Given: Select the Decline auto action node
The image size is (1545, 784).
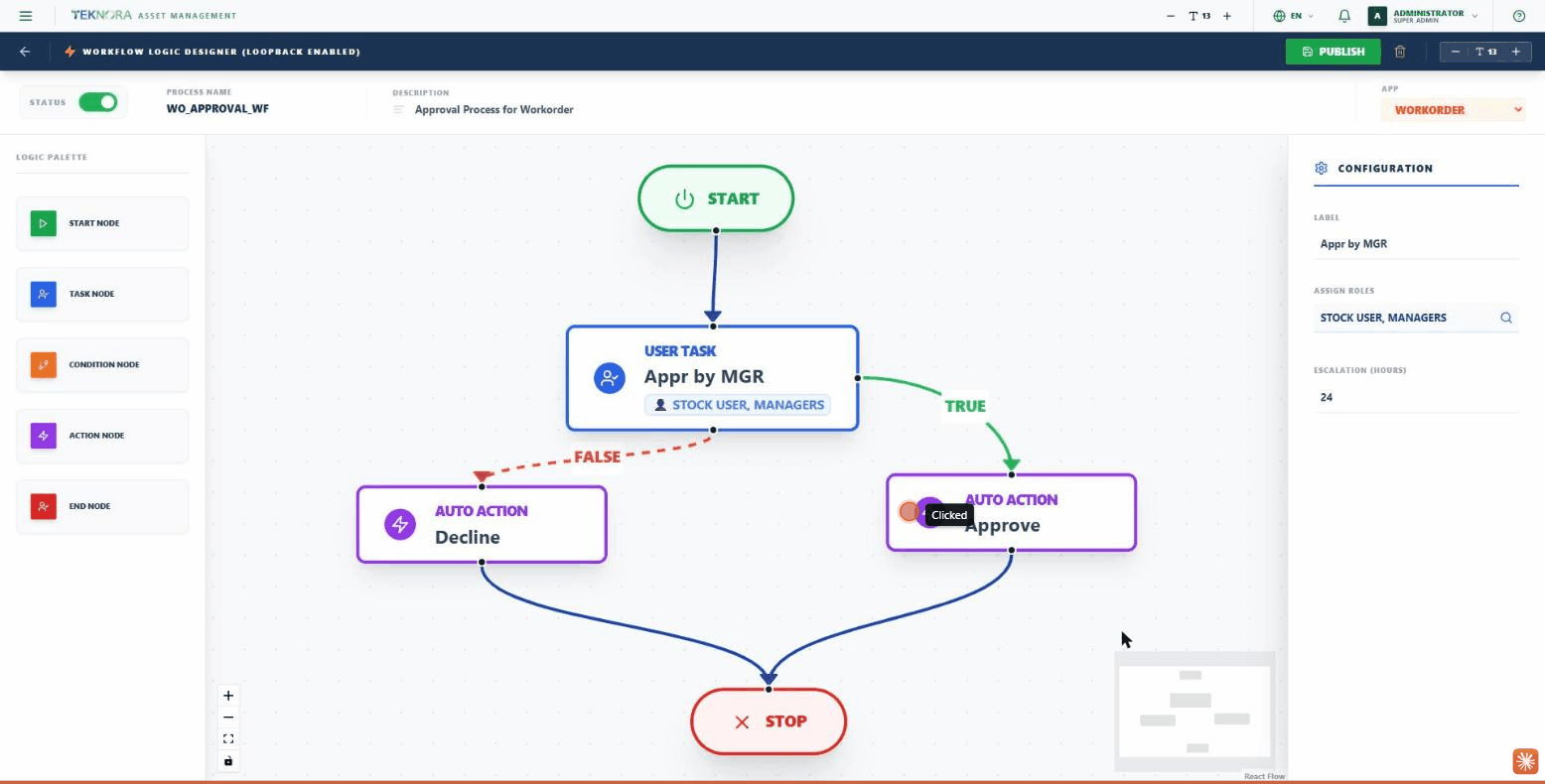Looking at the screenshot, I should (482, 524).
